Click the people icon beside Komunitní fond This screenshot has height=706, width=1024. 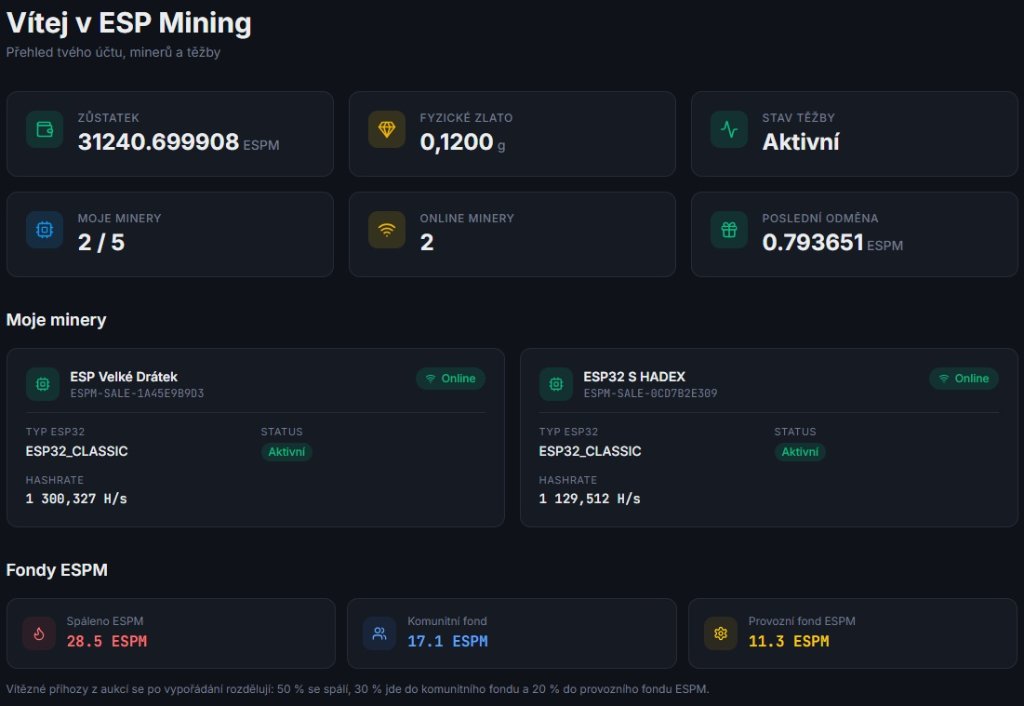[379, 634]
